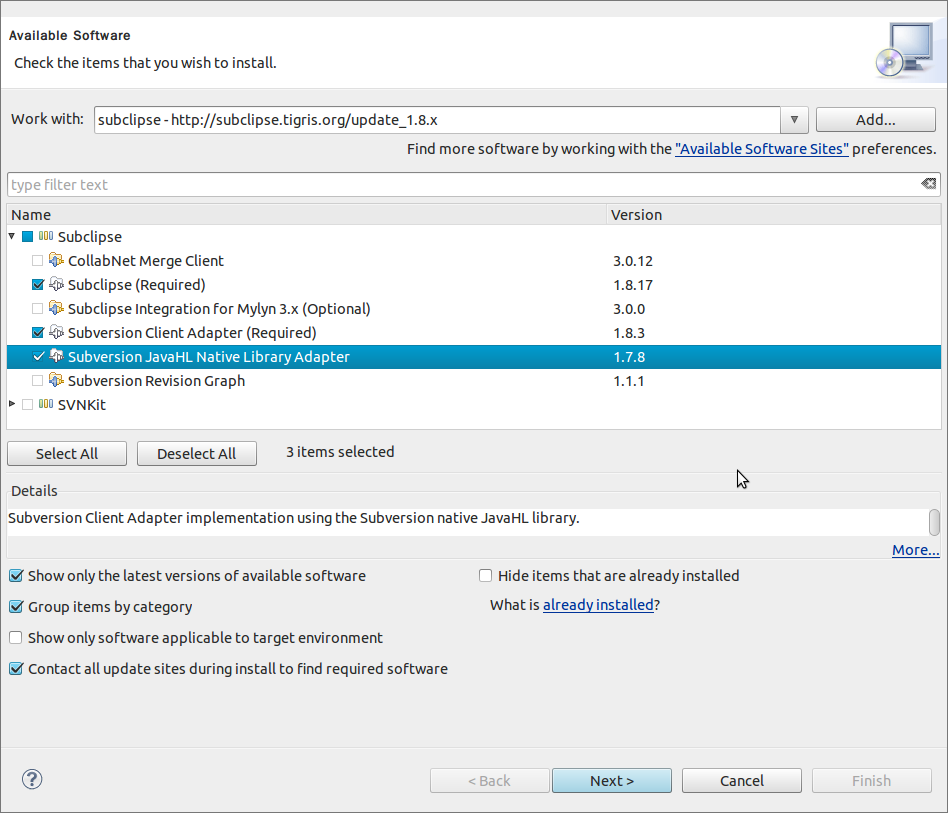The height and width of the screenshot is (813, 948).
Task: Click the details description text
Action: coord(294,518)
